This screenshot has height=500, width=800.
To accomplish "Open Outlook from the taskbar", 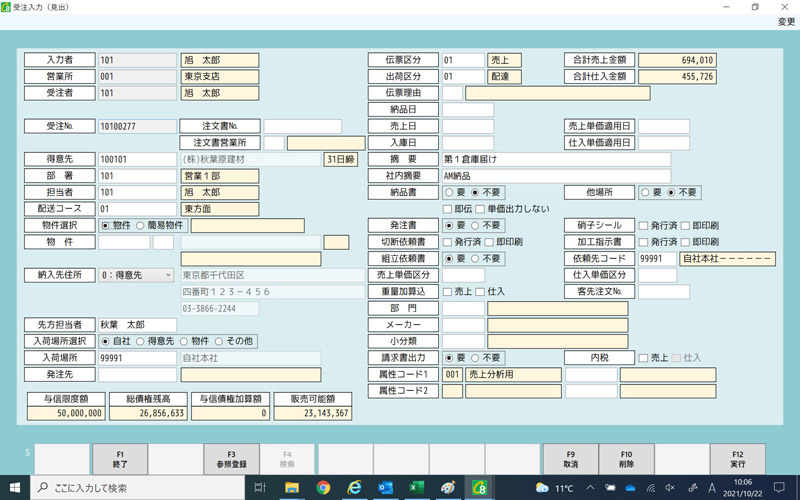I will [x=385, y=488].
